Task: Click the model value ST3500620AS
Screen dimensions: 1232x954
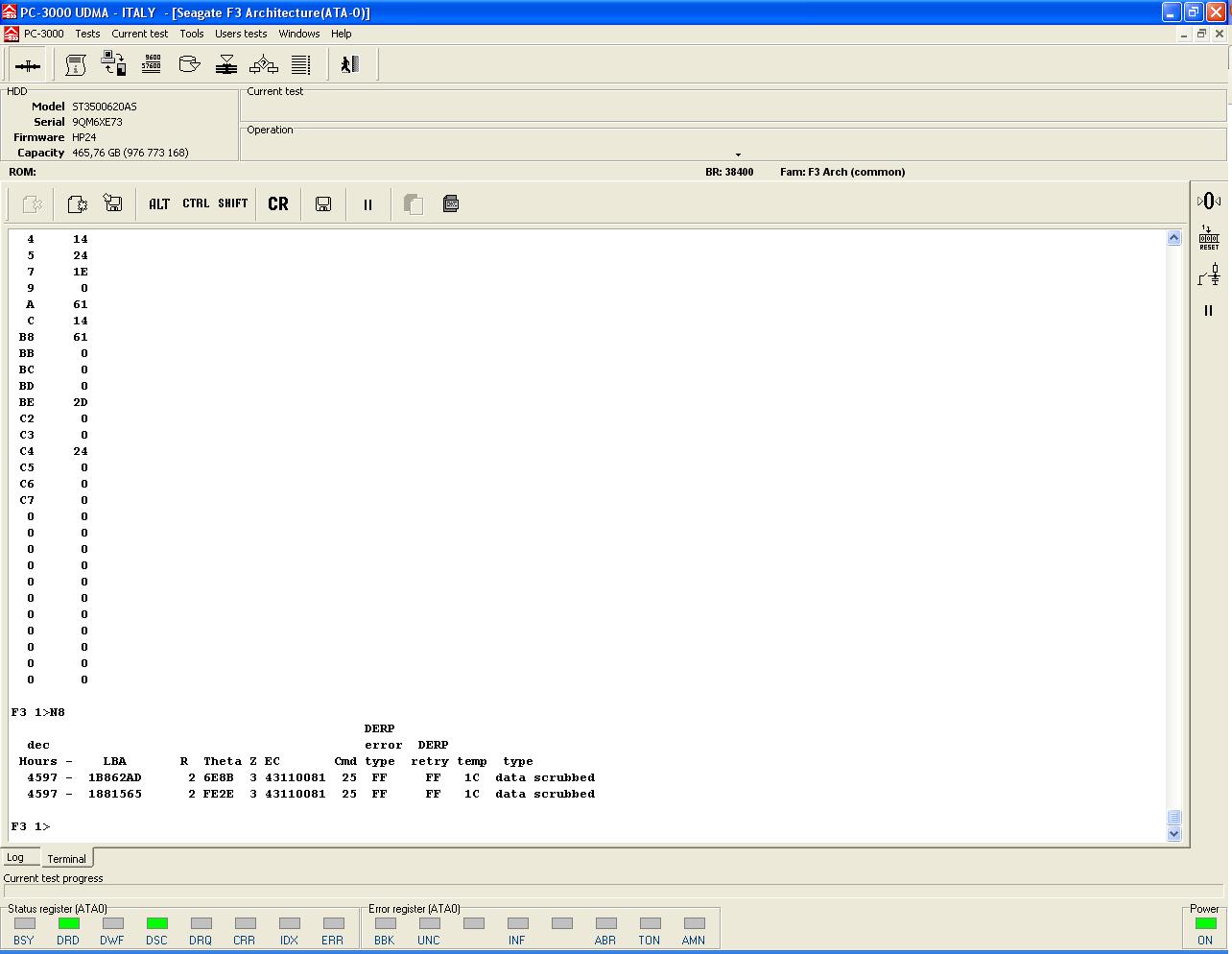Action: (105, 107)
